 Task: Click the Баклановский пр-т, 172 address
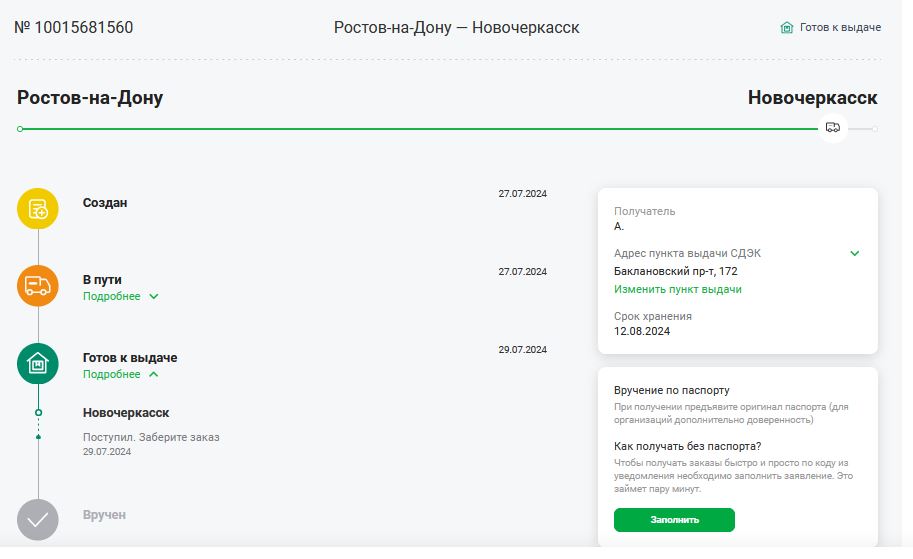pyautogui.click(x=675, y=271)
